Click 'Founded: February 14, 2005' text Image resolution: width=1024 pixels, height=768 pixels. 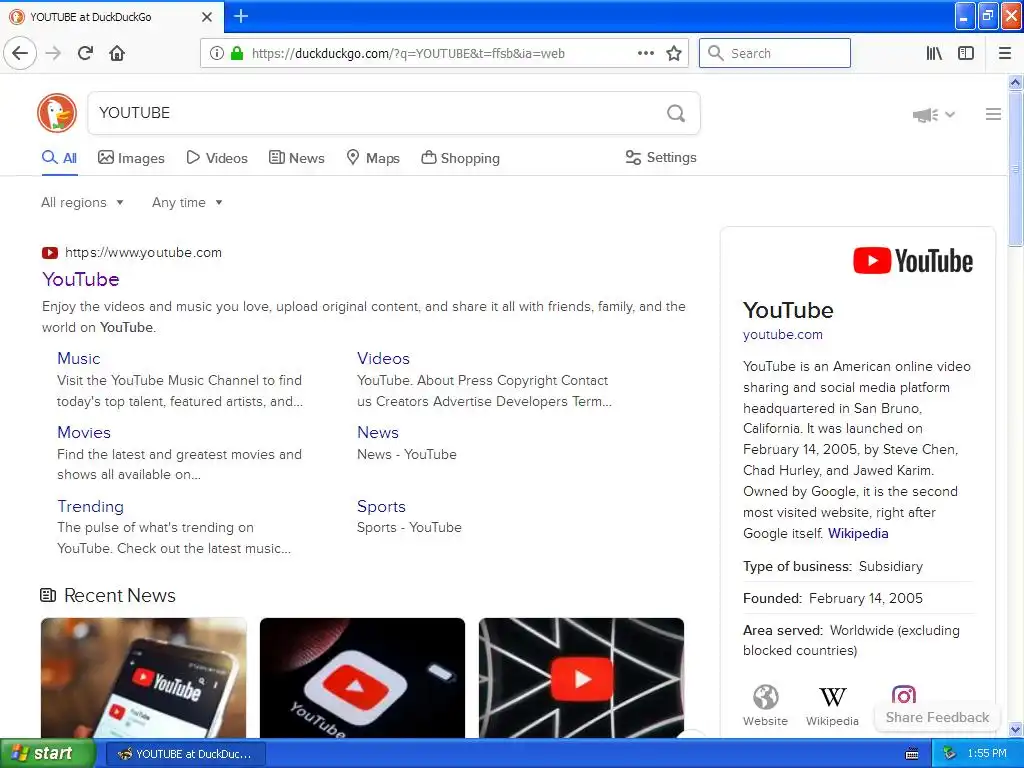click(833, 598)
